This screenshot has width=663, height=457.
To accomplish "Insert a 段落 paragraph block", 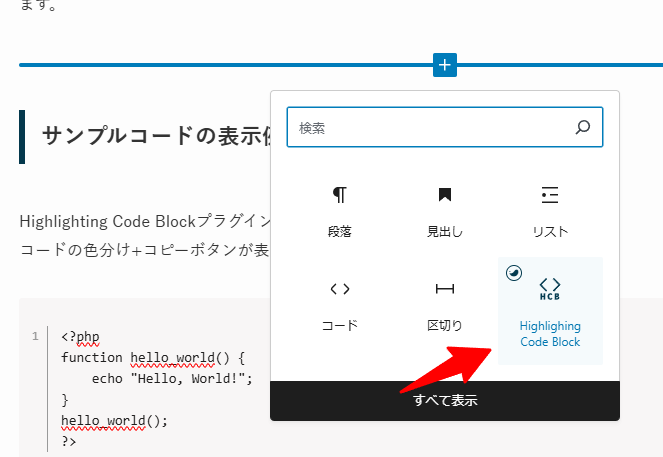I will click(x=340, y=212).
